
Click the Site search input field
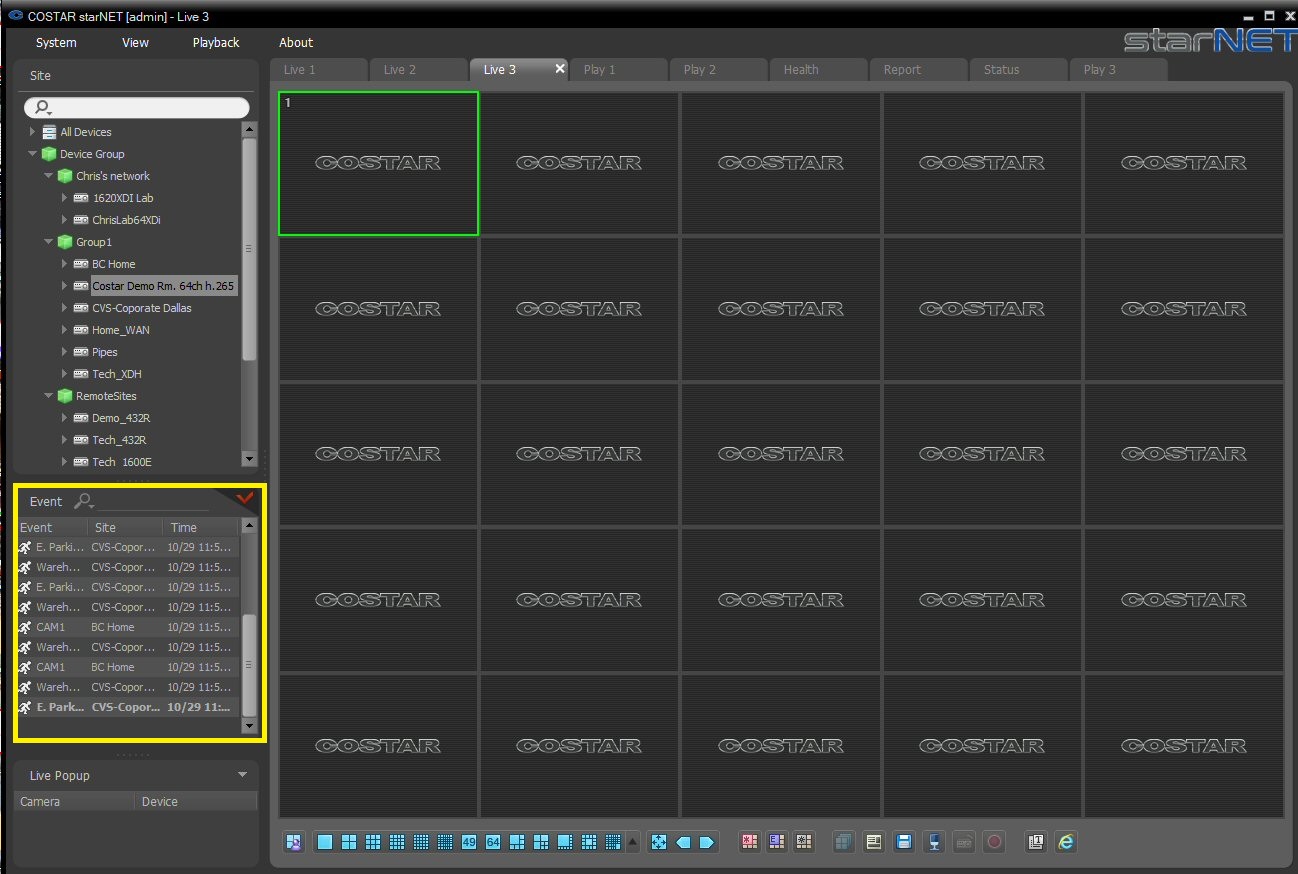point(137,107)
